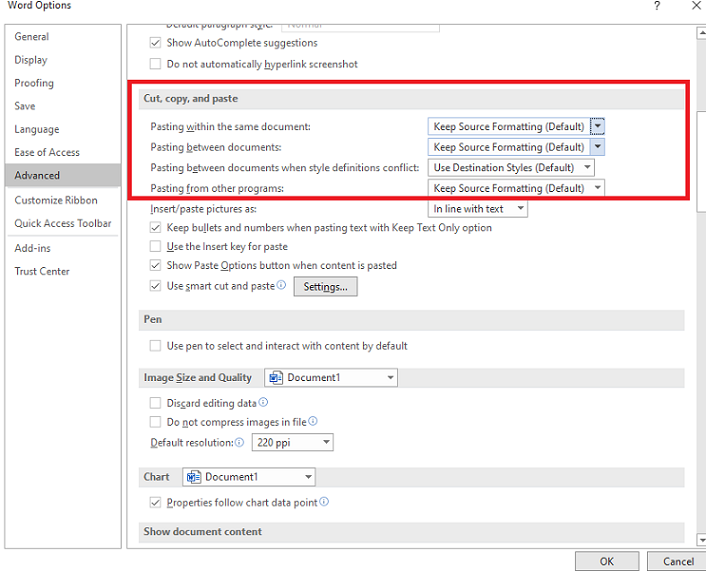
Task: Toggle Keep bullets and numbers when pasting checkbox
Action: 155,227
